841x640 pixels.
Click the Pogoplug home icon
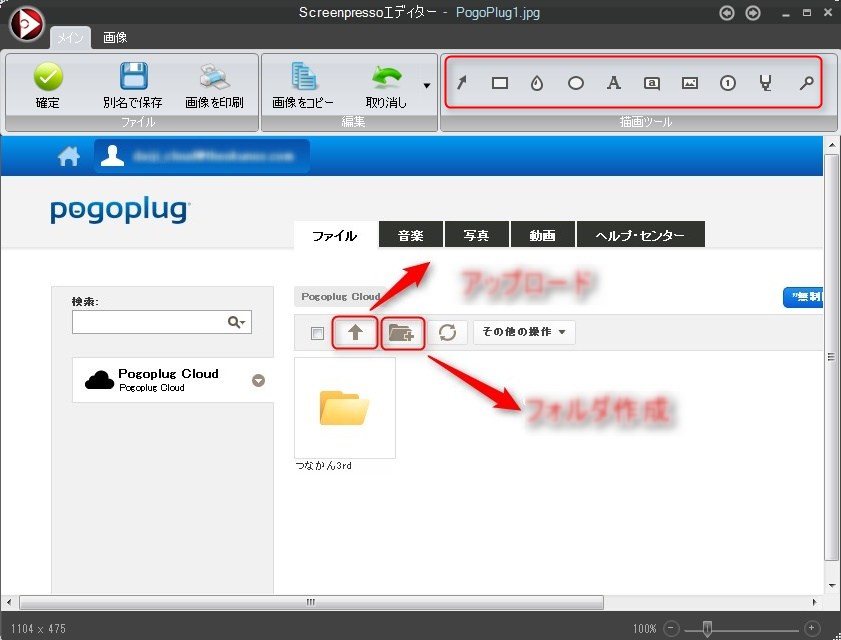[69, 156]
